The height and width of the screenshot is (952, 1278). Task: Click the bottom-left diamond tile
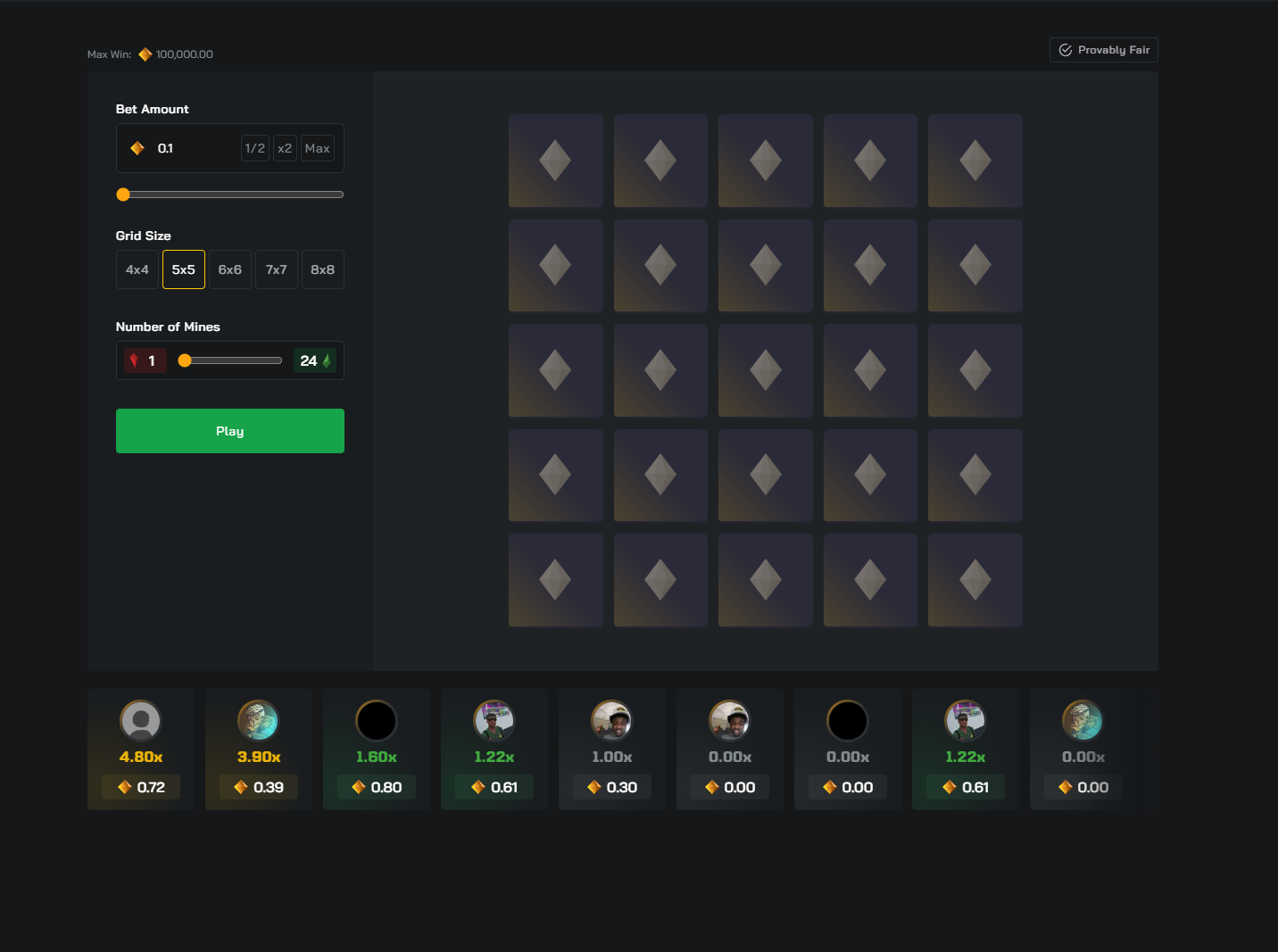555,580
